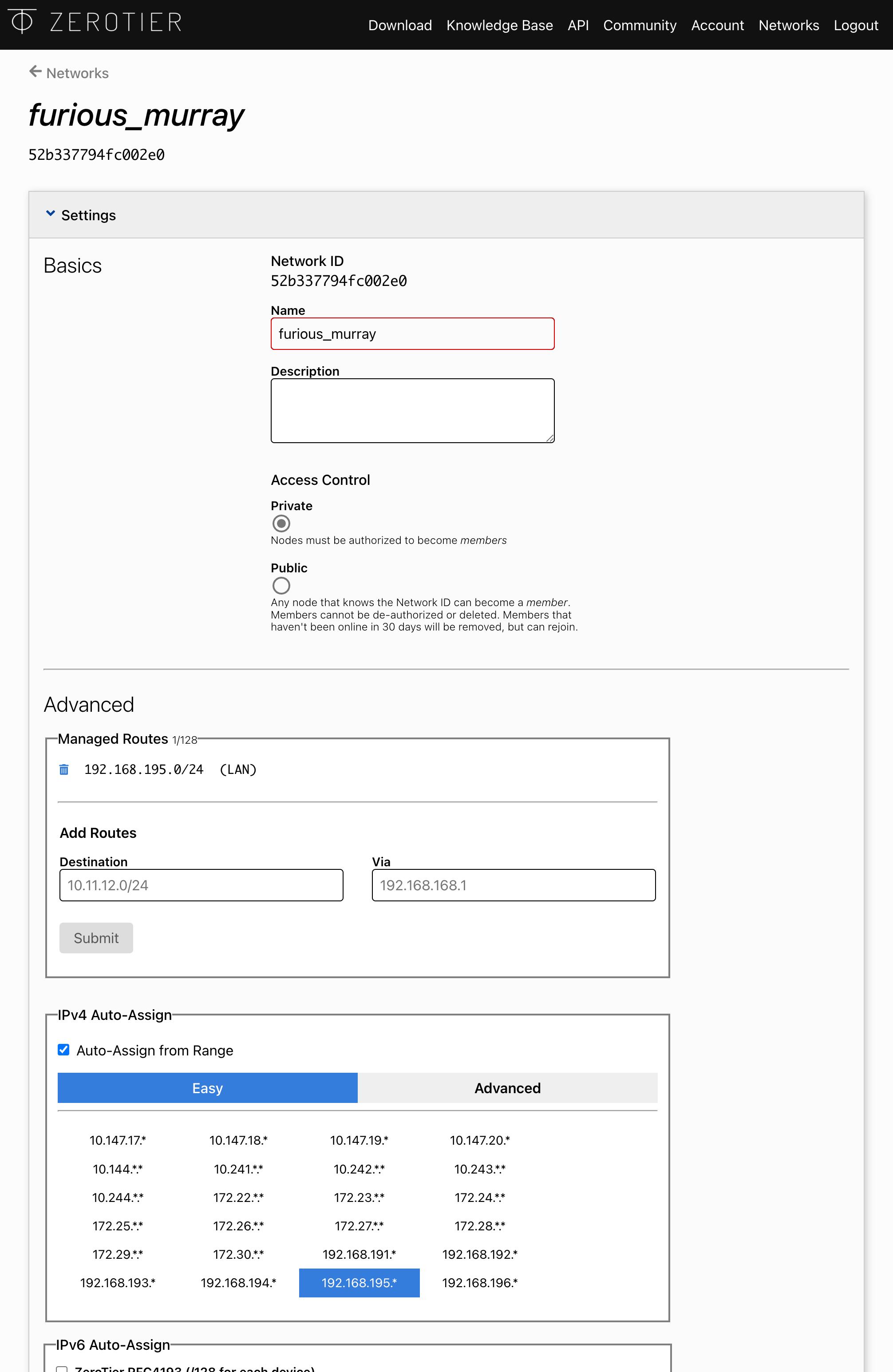Focus the route Via field
The image size is (893, 1372).
coord(514,885)
